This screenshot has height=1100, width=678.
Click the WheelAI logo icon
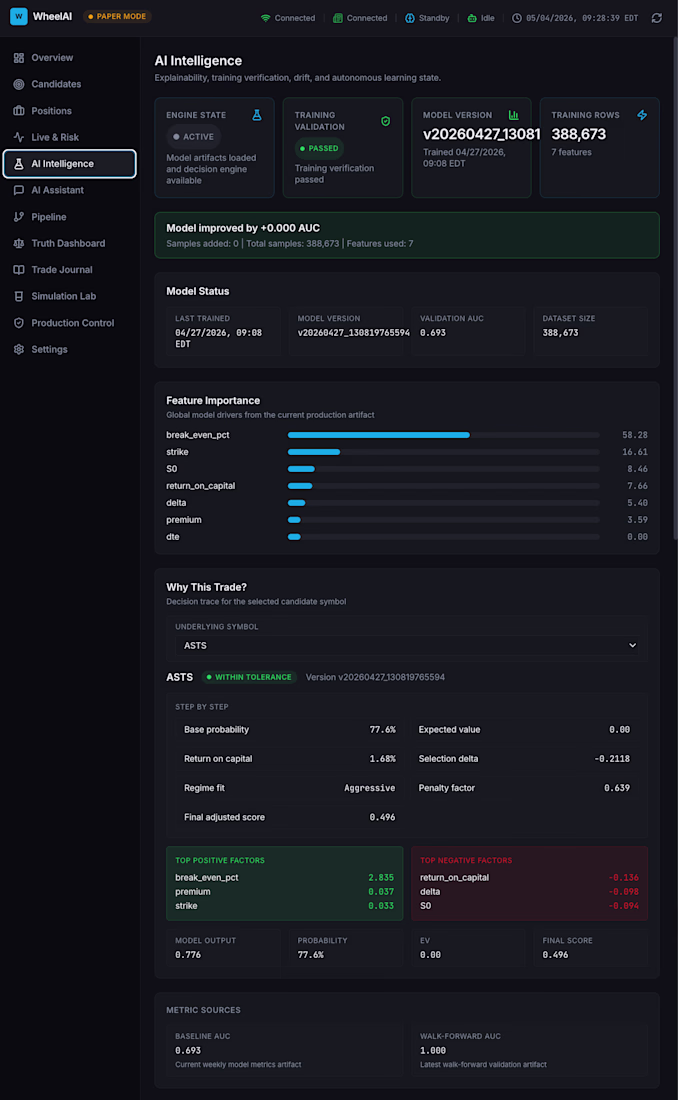coord(19,16)
